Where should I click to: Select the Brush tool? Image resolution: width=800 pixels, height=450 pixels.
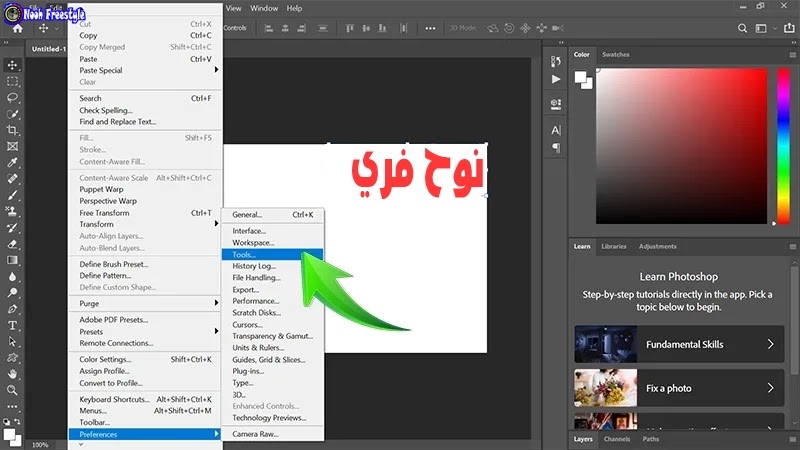click(x=12, y=195)
